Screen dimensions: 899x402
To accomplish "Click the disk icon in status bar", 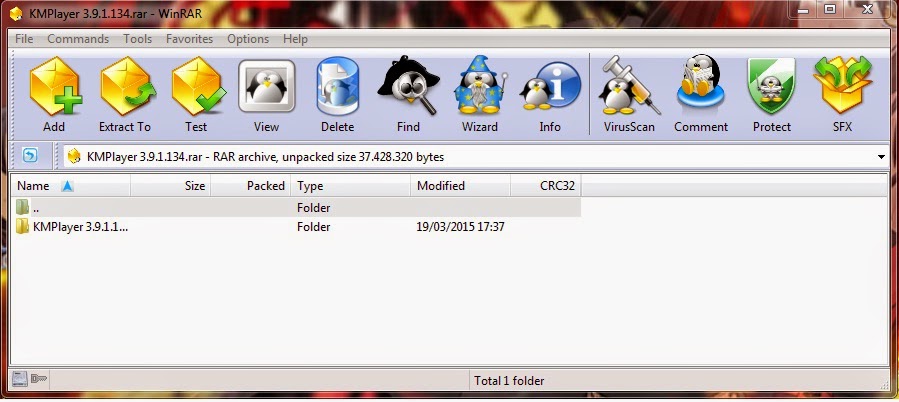I will (x=20, y=378).
